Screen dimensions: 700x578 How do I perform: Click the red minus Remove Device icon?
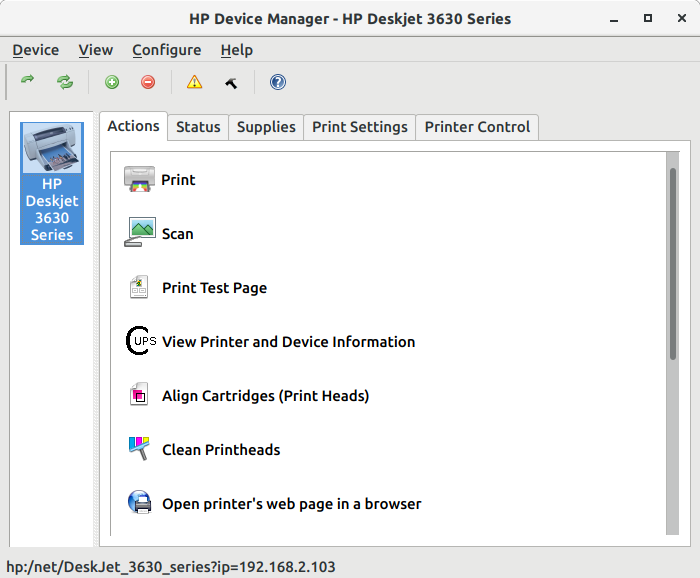coord(148,82)
